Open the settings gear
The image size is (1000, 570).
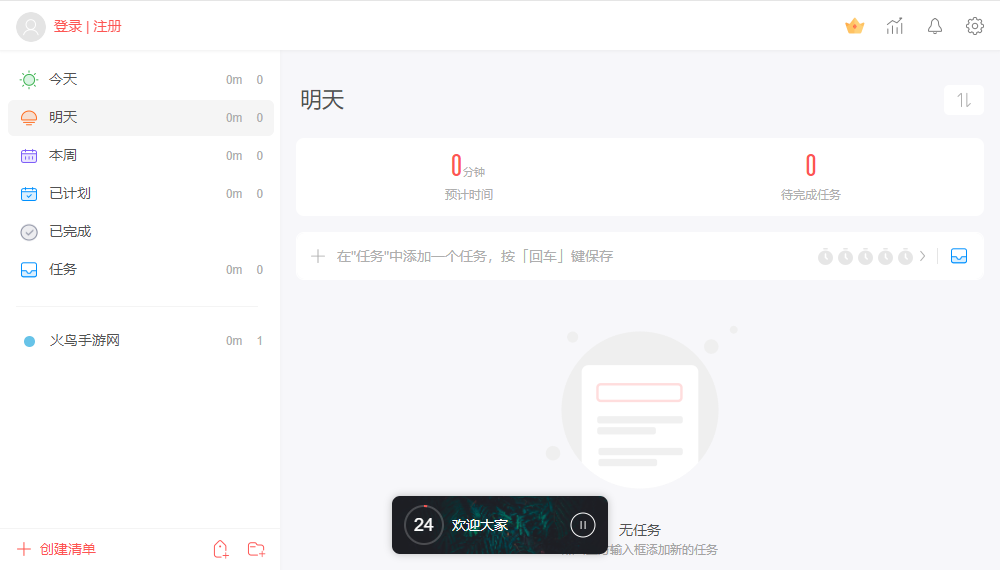click(974, 26)
